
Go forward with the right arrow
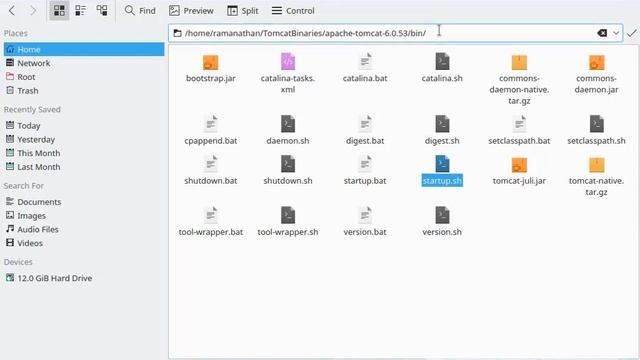[33, 11]
